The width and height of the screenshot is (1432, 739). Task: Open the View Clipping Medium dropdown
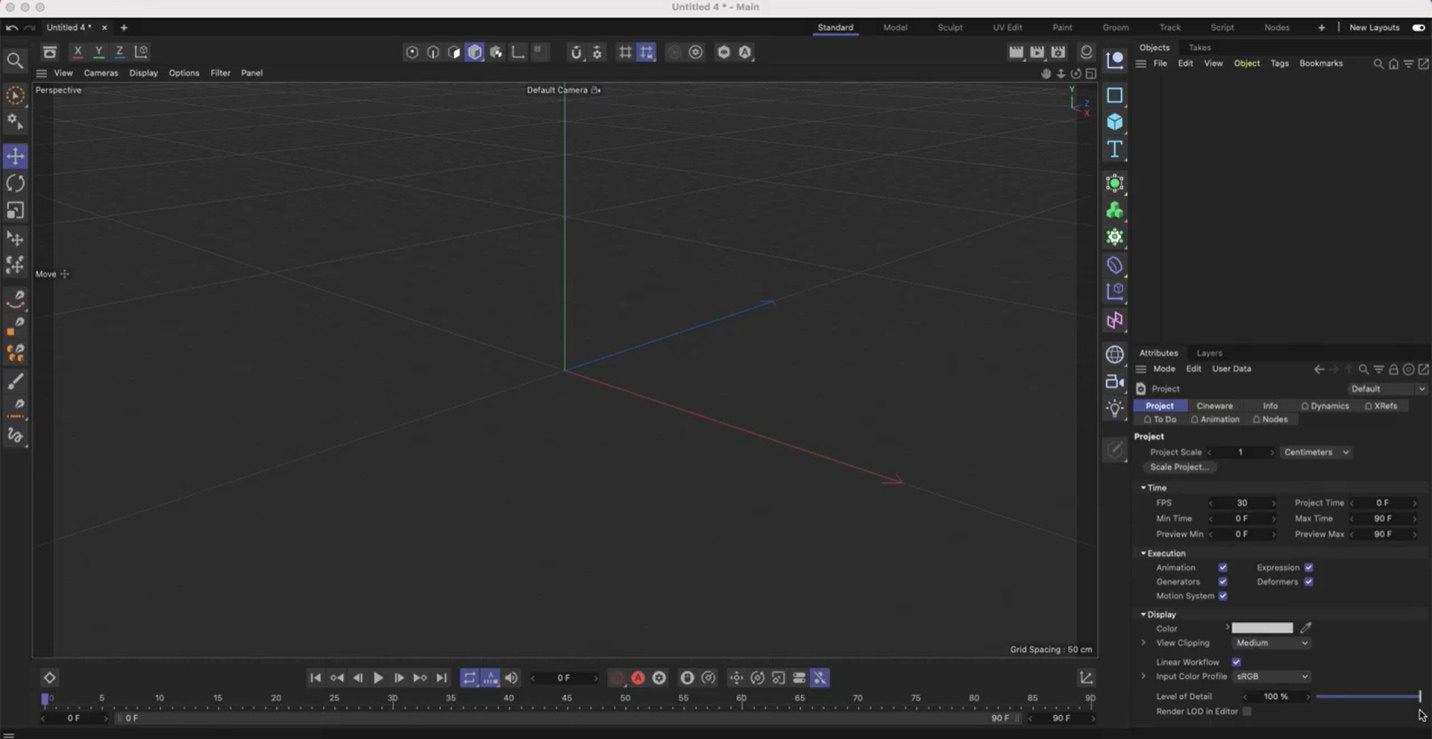point(1271,643)
